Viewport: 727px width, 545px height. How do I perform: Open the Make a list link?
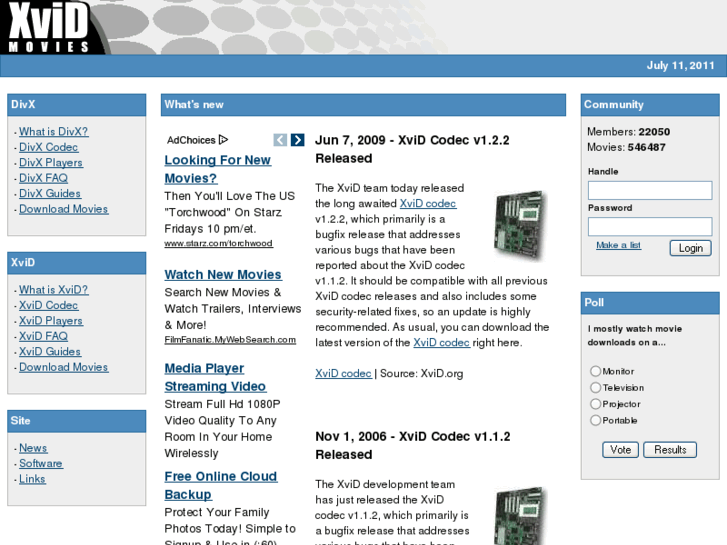click(619, 245)
